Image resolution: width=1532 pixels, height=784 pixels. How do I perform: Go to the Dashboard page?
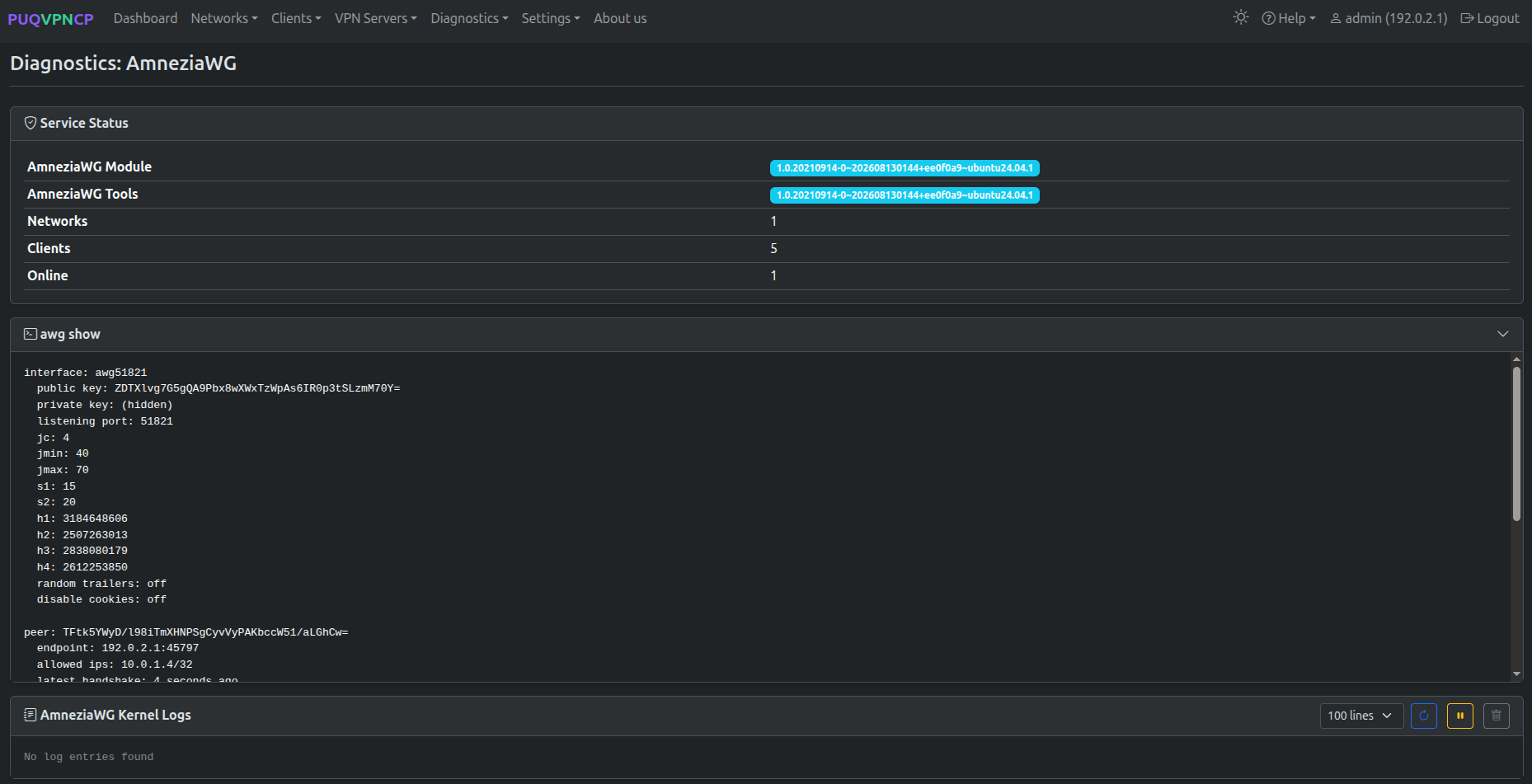[x=145, y=18]
